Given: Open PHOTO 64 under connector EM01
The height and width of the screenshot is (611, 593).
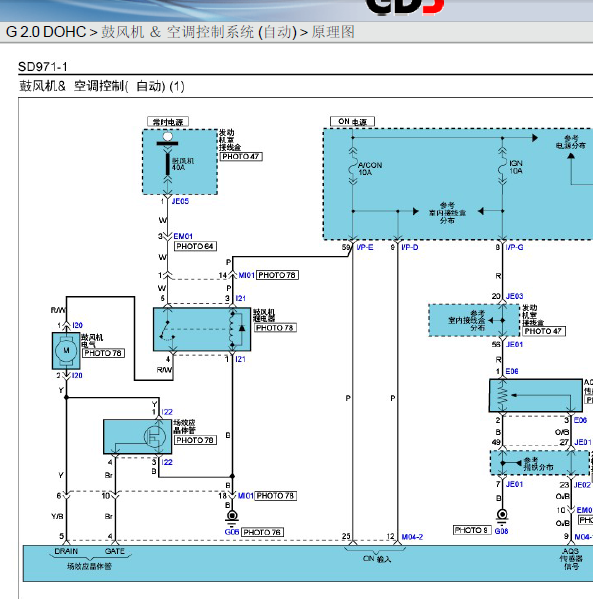Looking at the screenshot, I should pyautogui.click(x=195, y=246).
